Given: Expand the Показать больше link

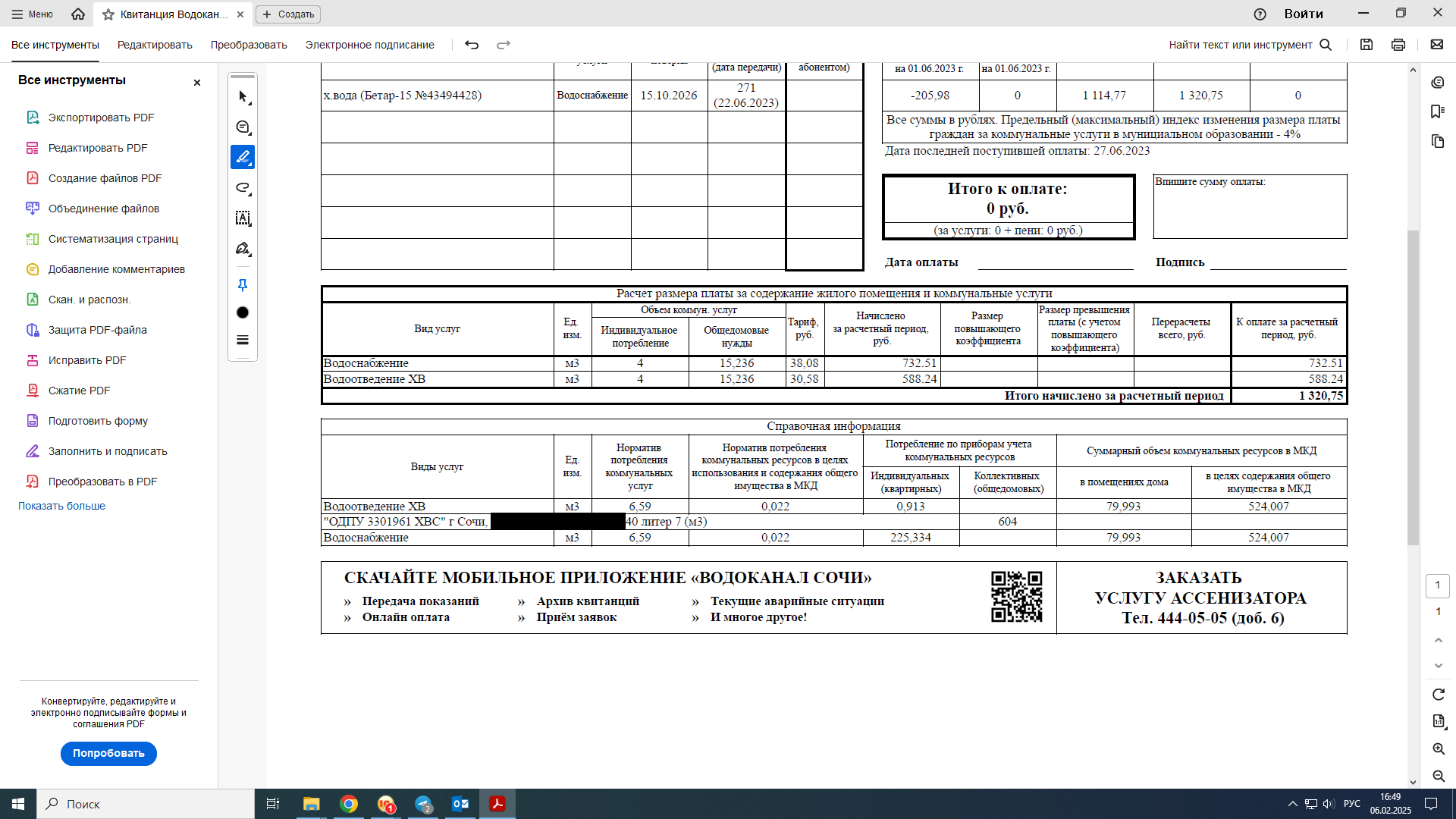Looking at the screenshot, I should (61, 506).
